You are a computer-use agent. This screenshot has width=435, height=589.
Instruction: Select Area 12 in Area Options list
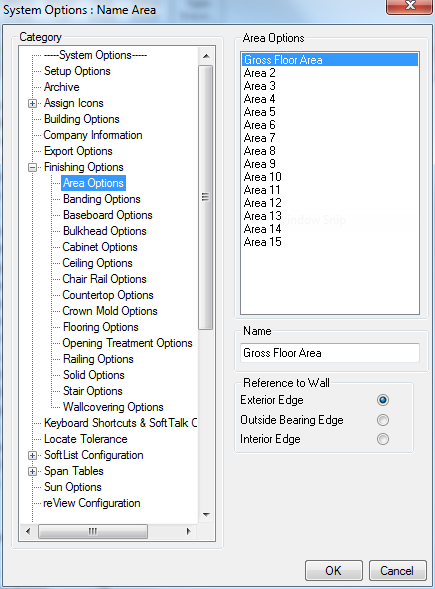pyautogui.click(x=330, y=203)
